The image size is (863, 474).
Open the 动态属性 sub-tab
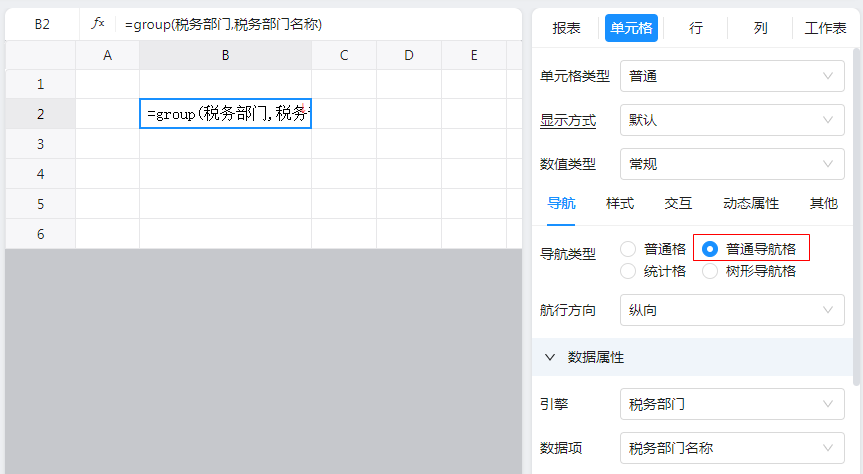(751, 204)
